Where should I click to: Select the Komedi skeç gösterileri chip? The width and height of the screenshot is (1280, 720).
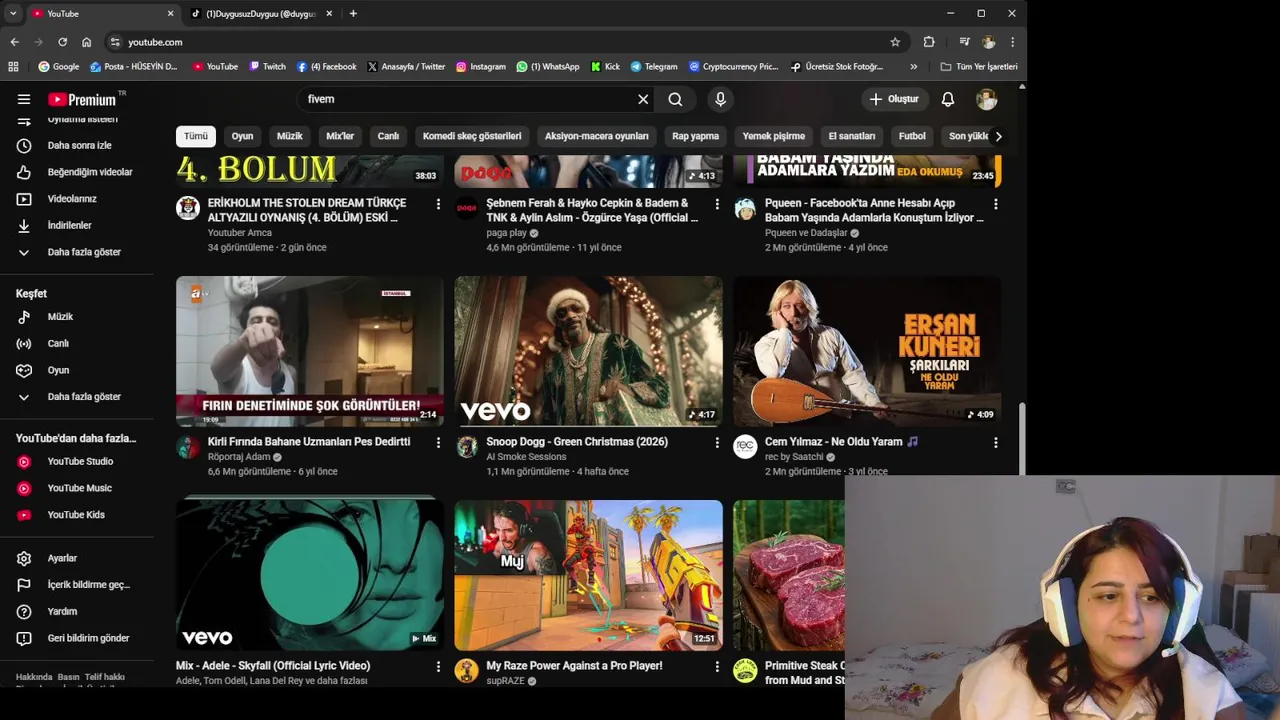click(x=472, y=136)
